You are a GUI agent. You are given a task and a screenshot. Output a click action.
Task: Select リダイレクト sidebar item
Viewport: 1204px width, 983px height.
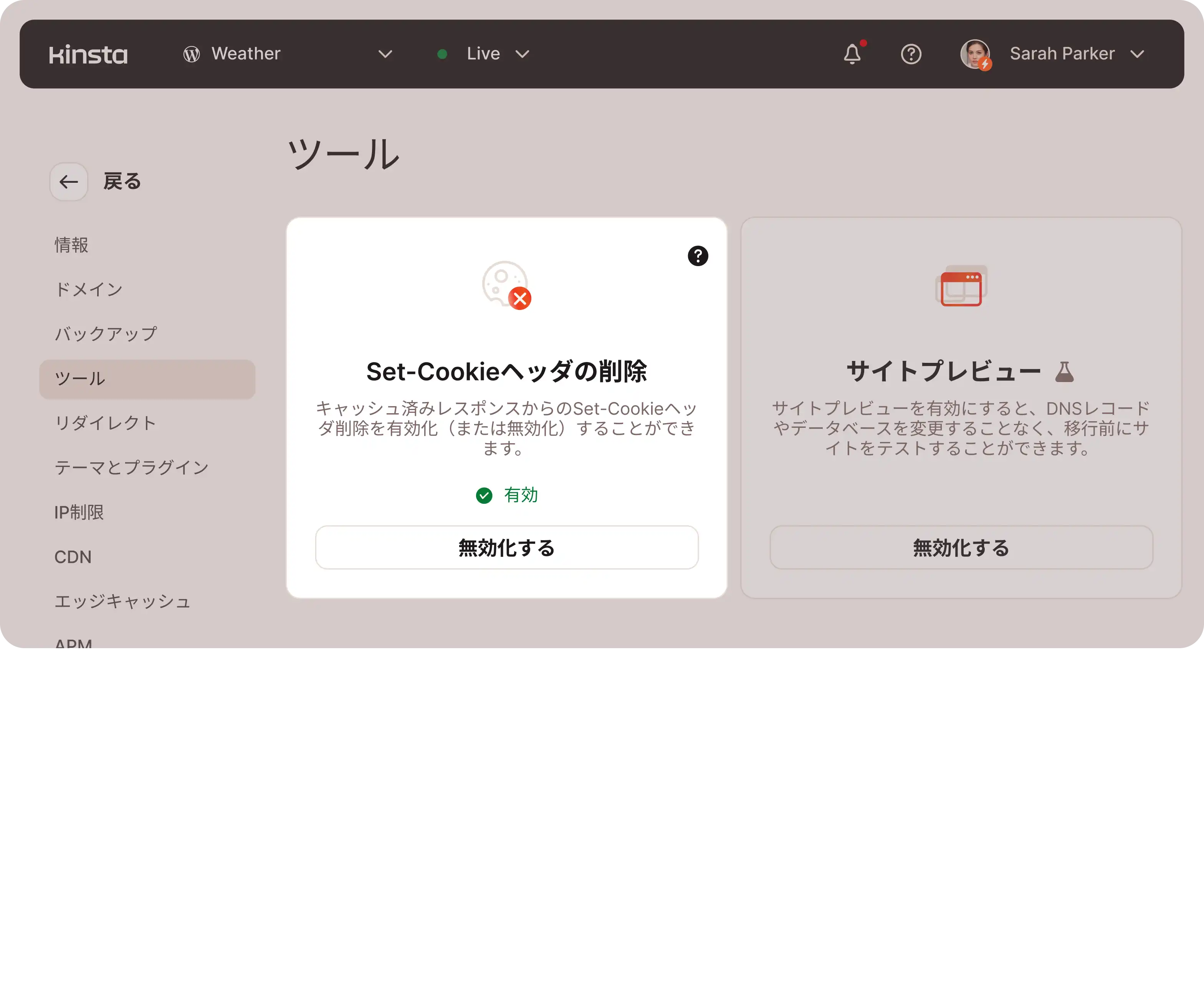106,423
